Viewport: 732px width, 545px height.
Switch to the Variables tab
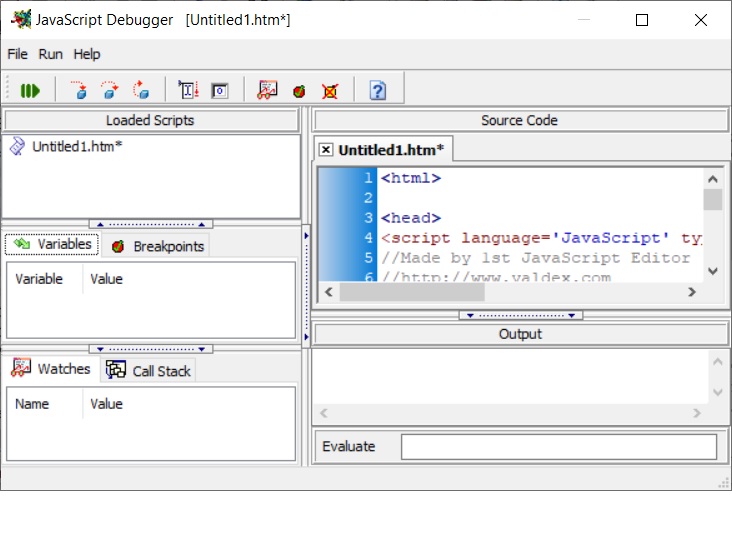tap(52, 244)
